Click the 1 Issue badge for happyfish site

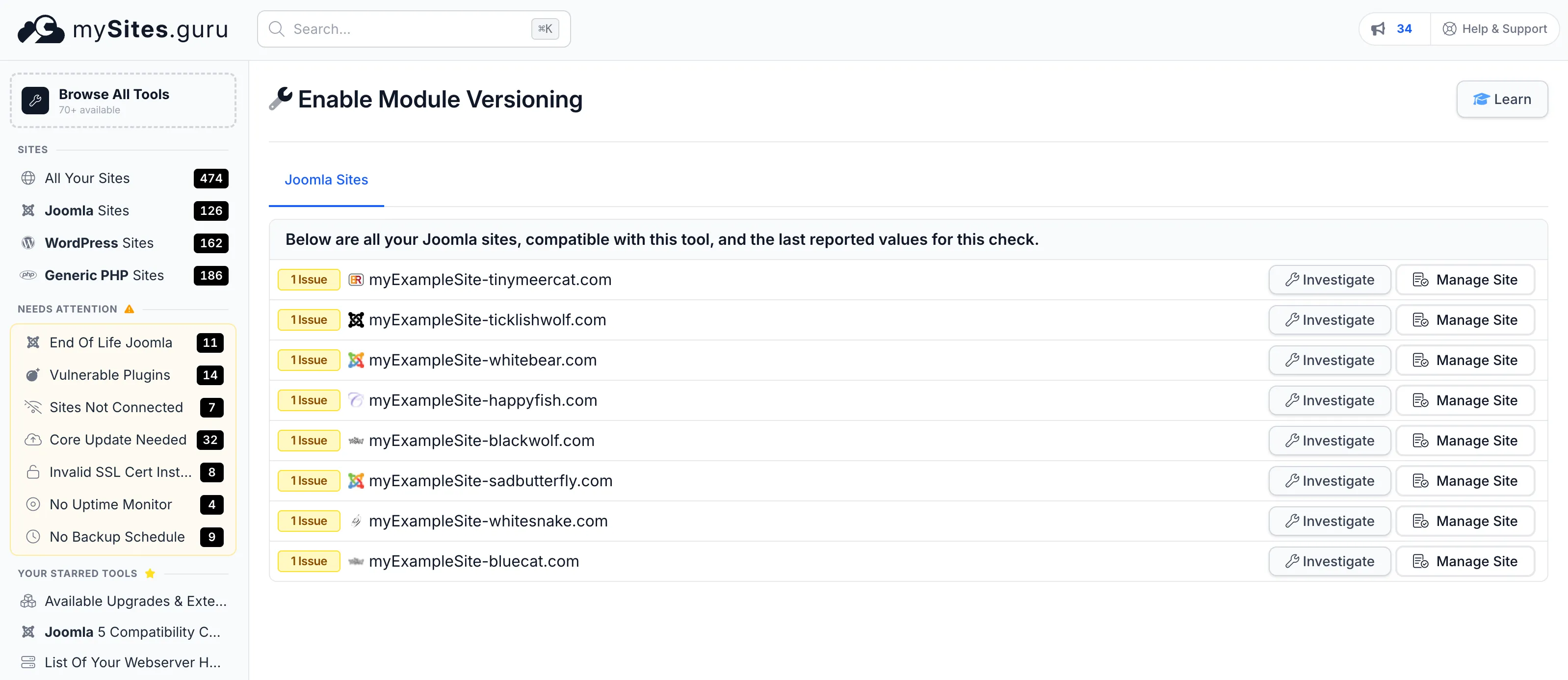pos(309,400)
